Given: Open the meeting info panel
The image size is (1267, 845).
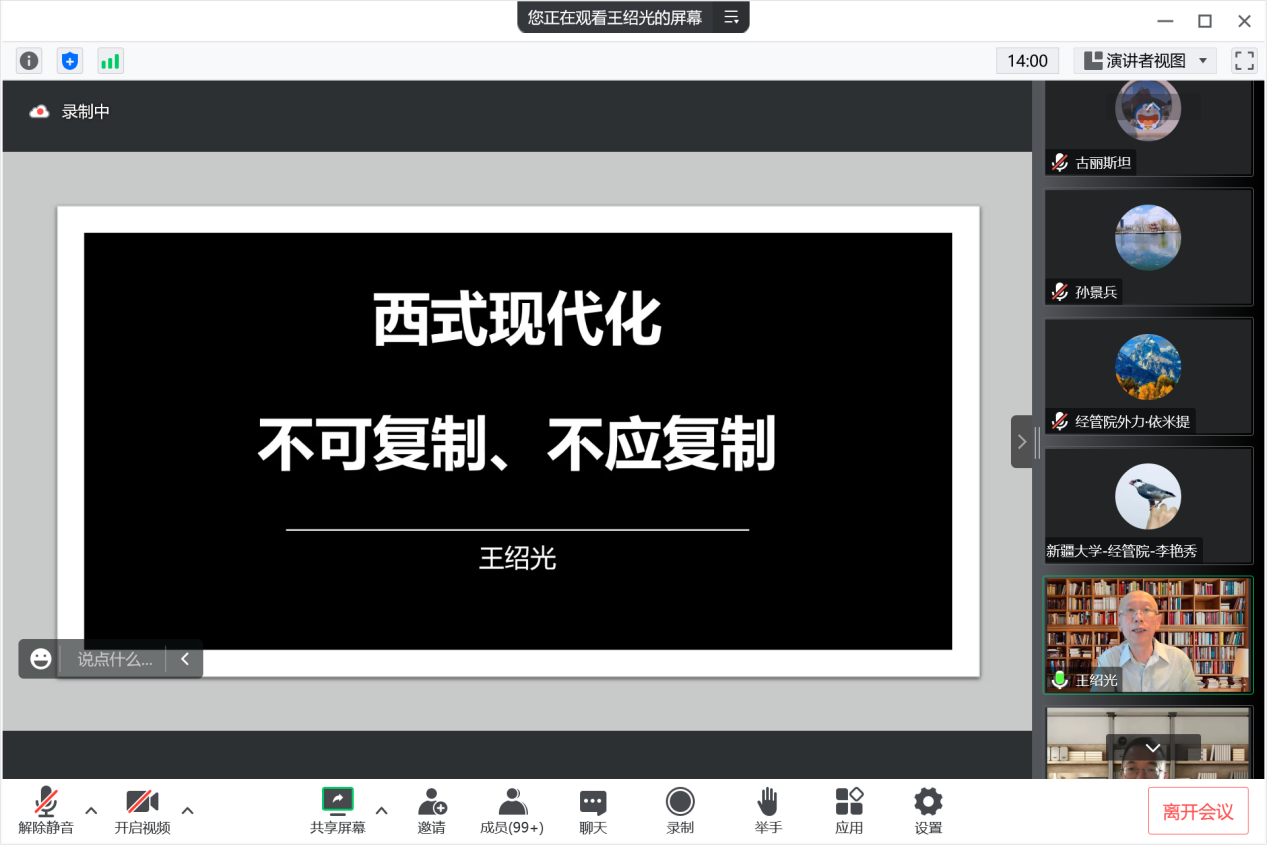Looking at the screenshot, I should coord(28,60).
